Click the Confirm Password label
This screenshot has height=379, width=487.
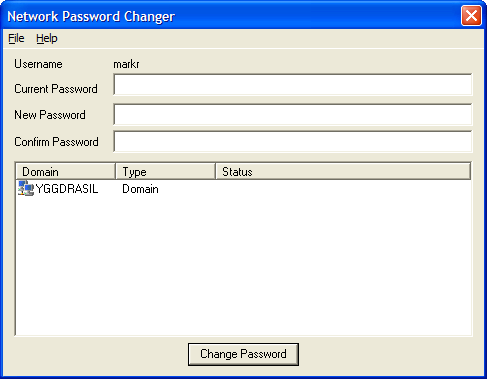coord(56,142)
